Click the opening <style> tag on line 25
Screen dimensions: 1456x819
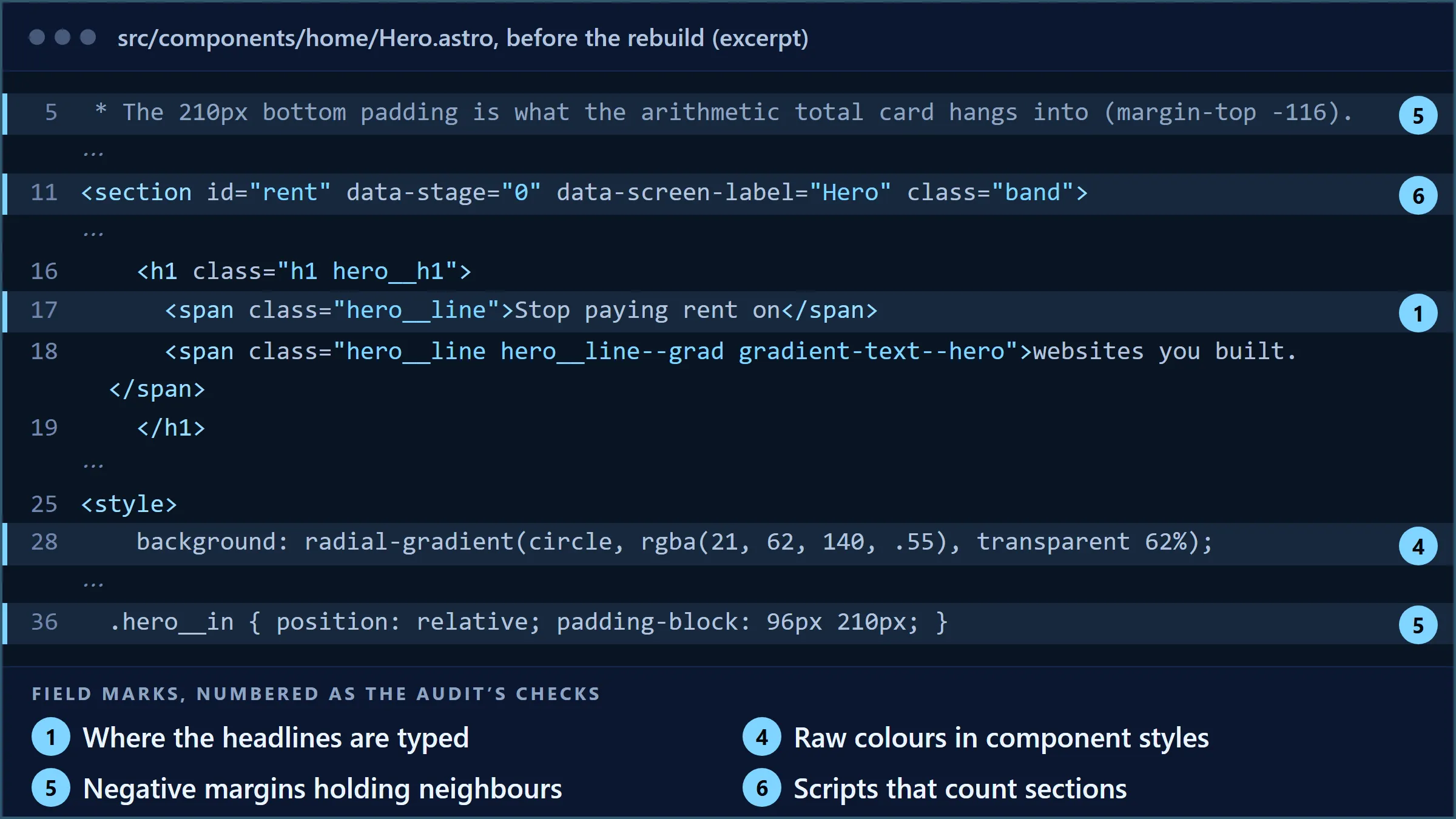coord(129,505)
